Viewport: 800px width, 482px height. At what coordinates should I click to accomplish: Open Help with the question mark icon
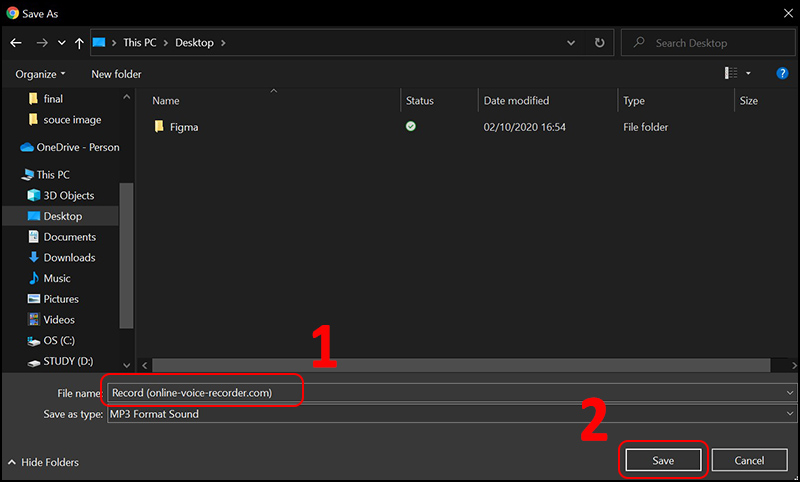click(x=782, y=73)
